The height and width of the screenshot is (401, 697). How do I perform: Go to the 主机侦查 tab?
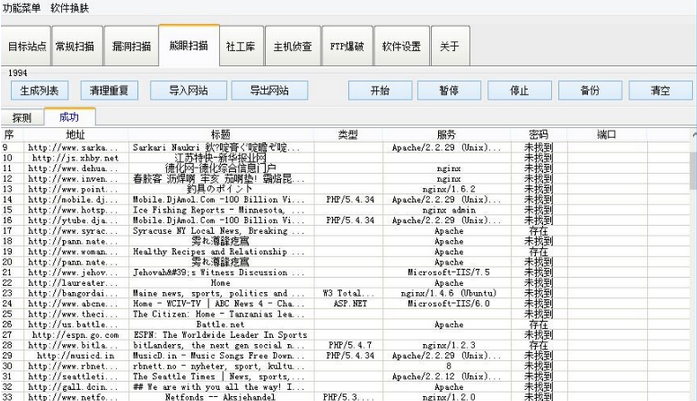(x=294, y=47)
